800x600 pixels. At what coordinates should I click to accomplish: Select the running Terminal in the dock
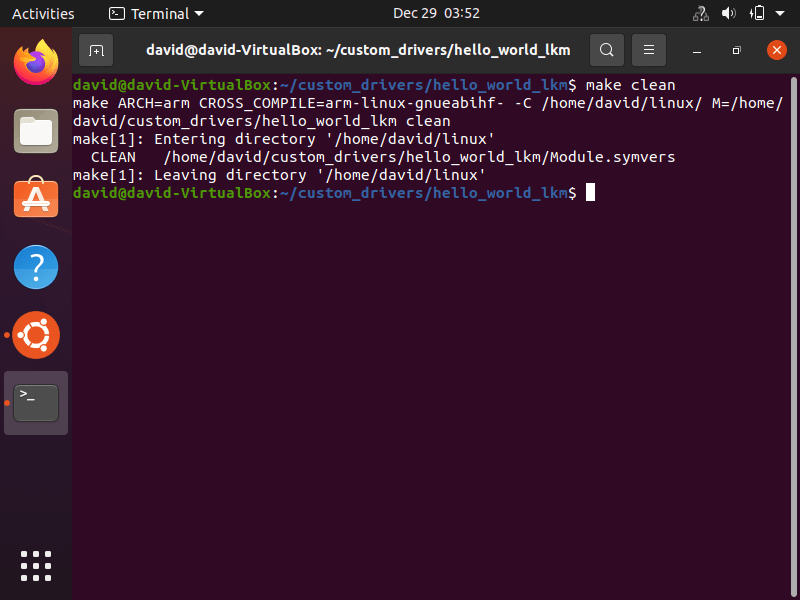click(35, 402)
